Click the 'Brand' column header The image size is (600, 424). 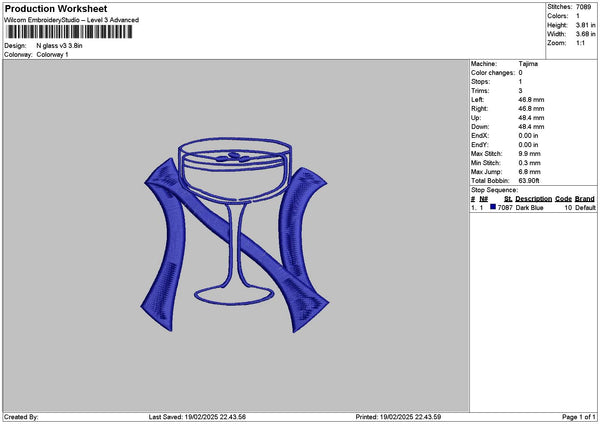pos(585,199)
